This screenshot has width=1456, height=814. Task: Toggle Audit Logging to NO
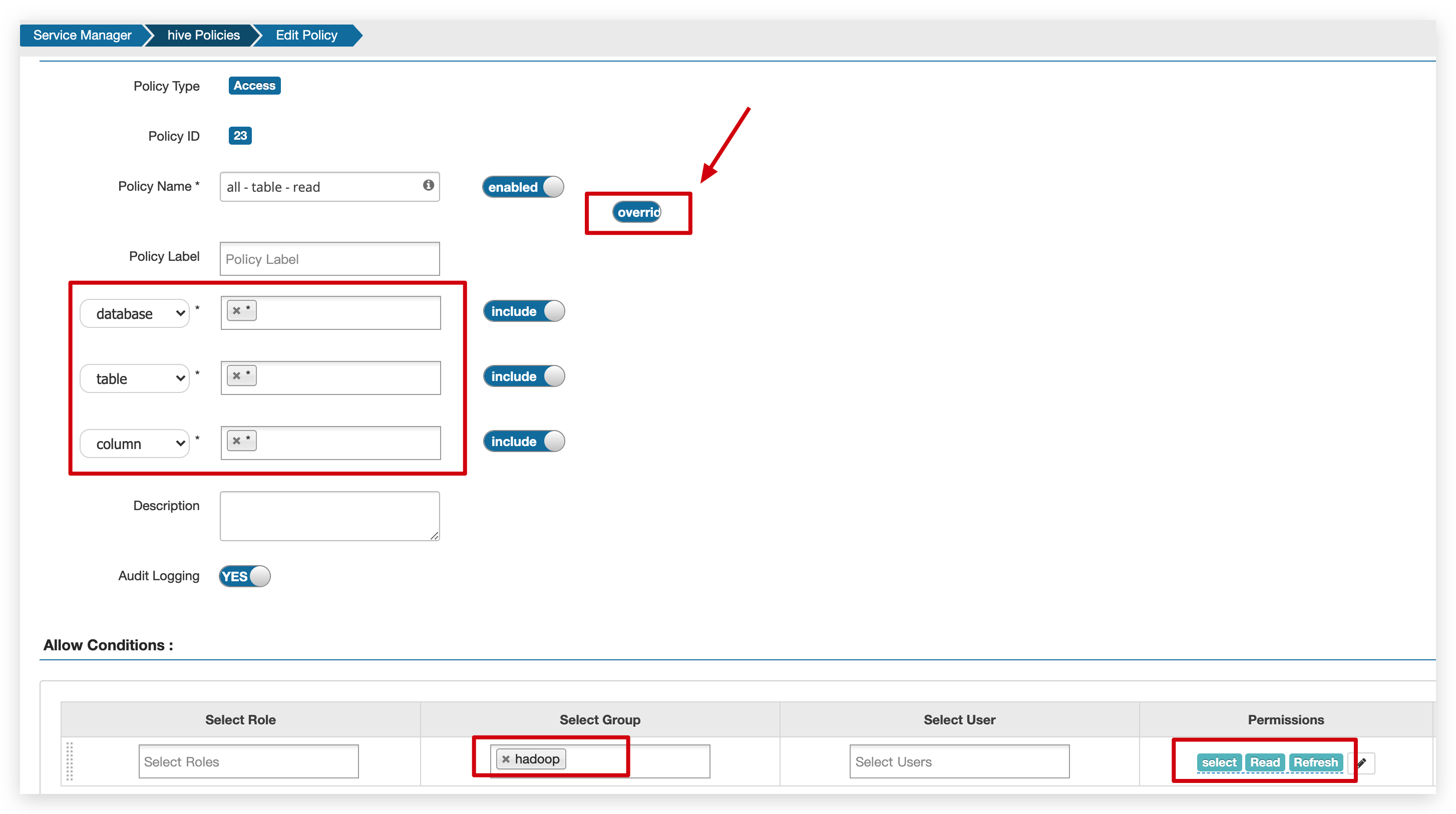(x=244, y=576)
